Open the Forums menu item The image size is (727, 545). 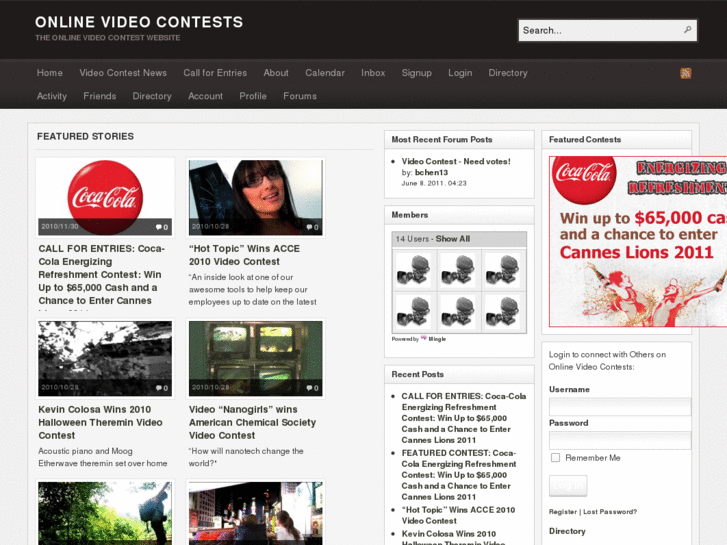coord(300,96)
